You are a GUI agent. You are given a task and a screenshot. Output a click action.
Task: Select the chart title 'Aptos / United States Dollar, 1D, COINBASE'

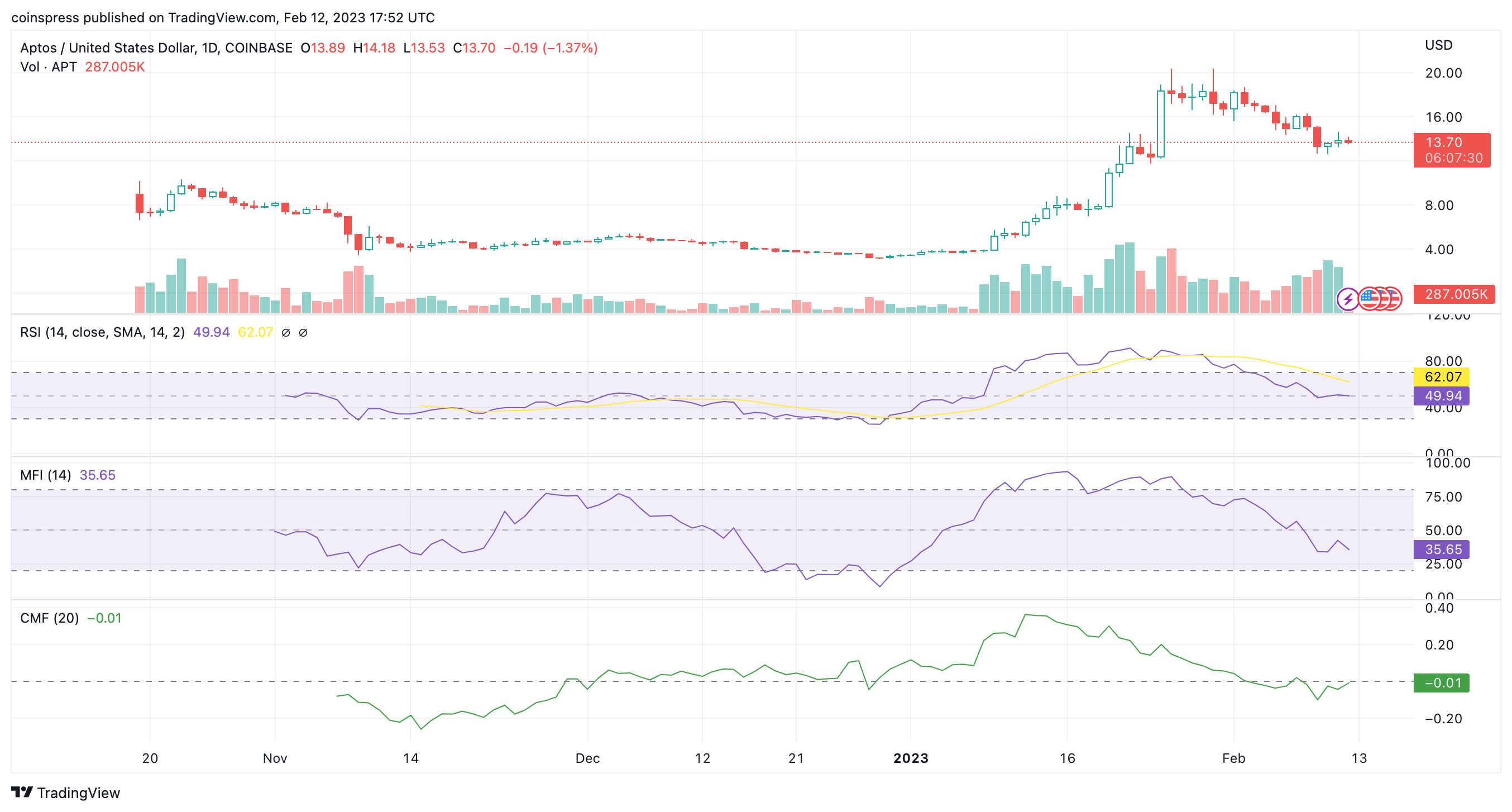(156, 47)
